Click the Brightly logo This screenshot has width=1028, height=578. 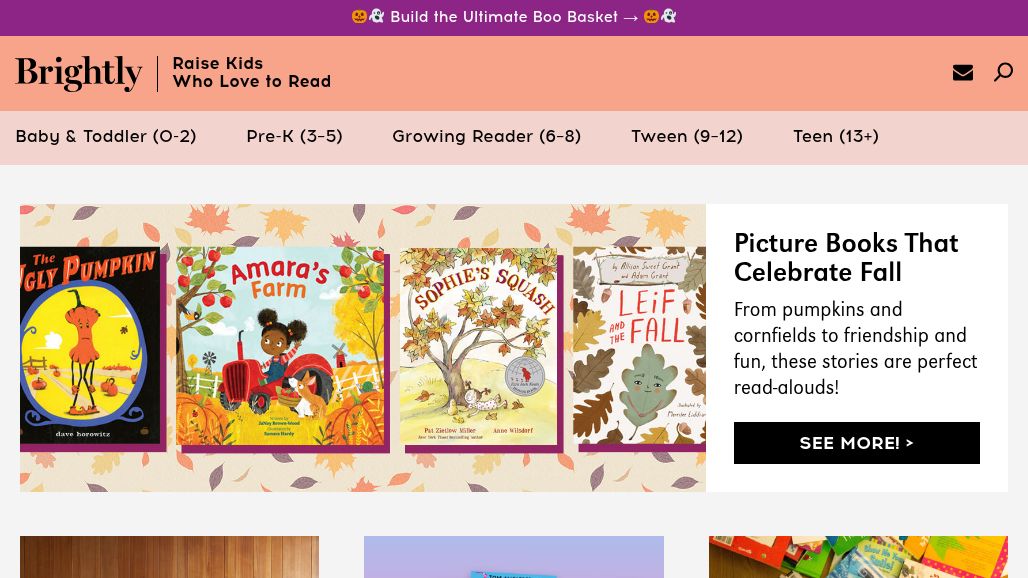tap(79, 73)
